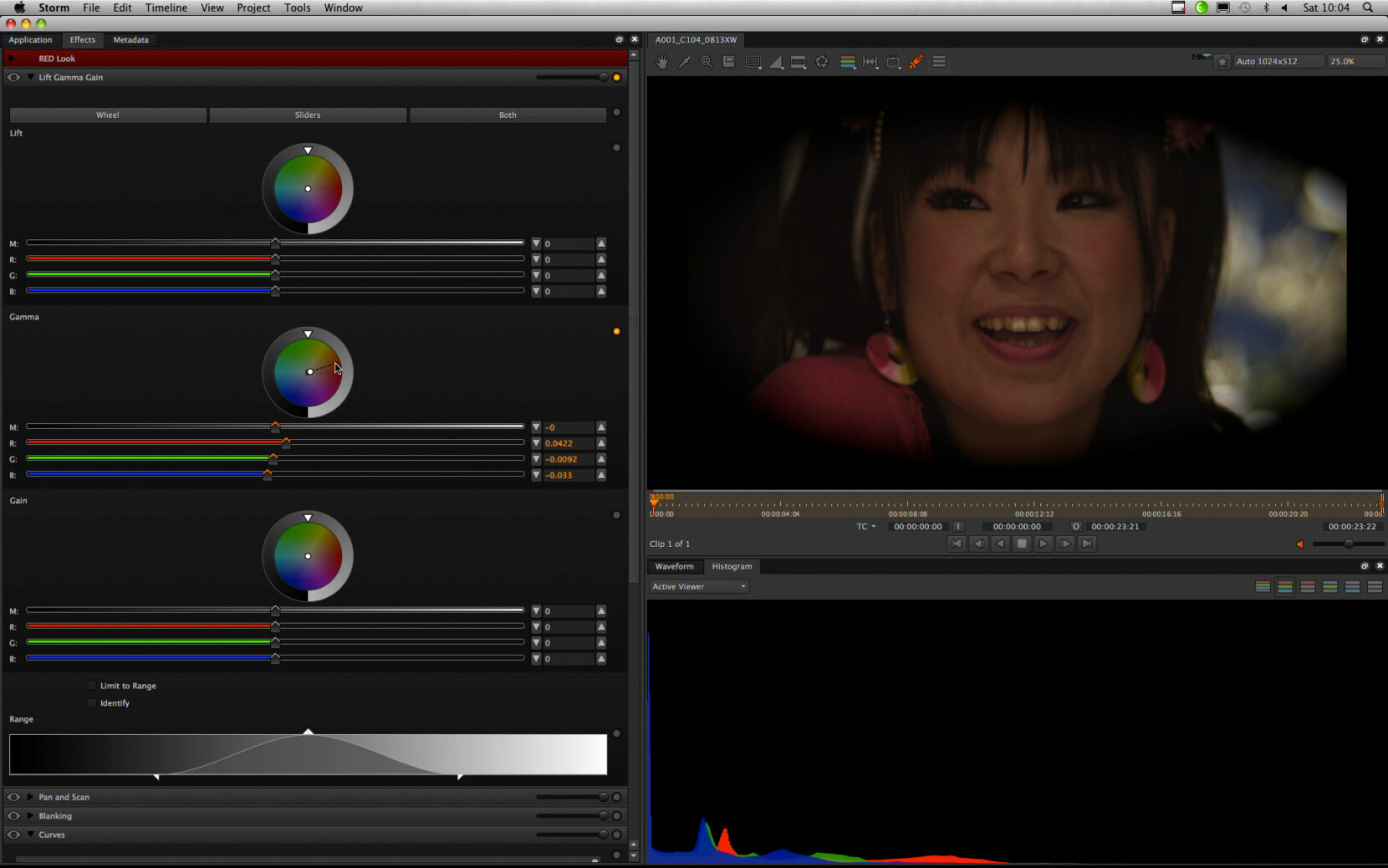Collapse the Curves section

(30, 835)
